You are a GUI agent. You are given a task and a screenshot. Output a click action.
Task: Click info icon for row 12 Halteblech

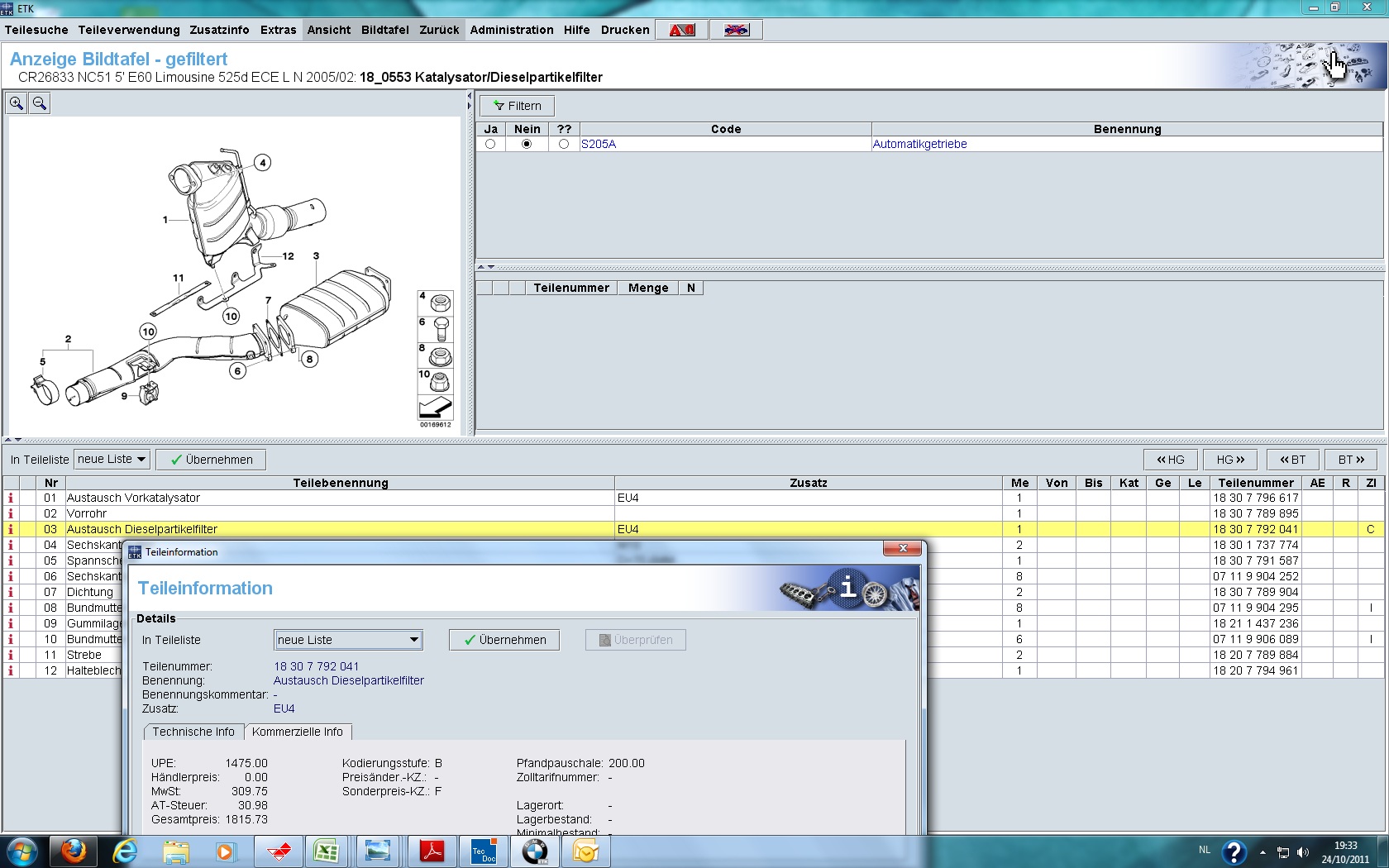[x=11, y=670]
